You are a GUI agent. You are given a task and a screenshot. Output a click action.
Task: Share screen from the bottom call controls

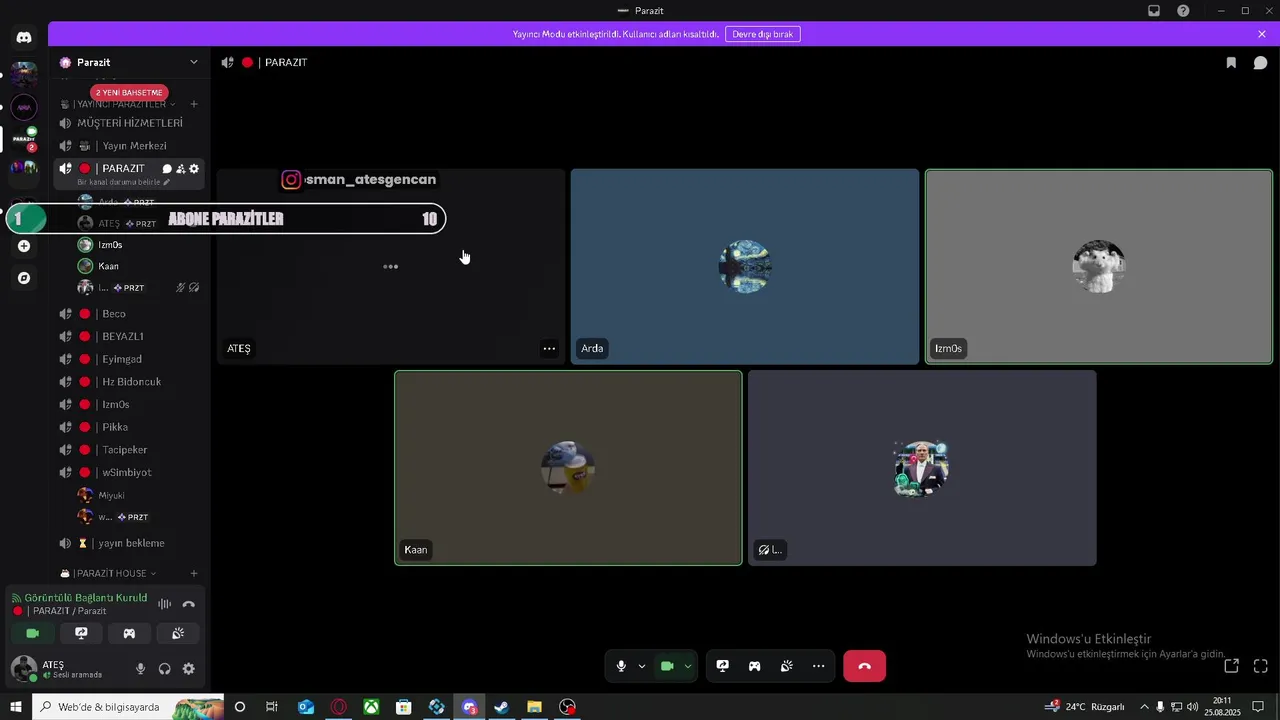722,666
